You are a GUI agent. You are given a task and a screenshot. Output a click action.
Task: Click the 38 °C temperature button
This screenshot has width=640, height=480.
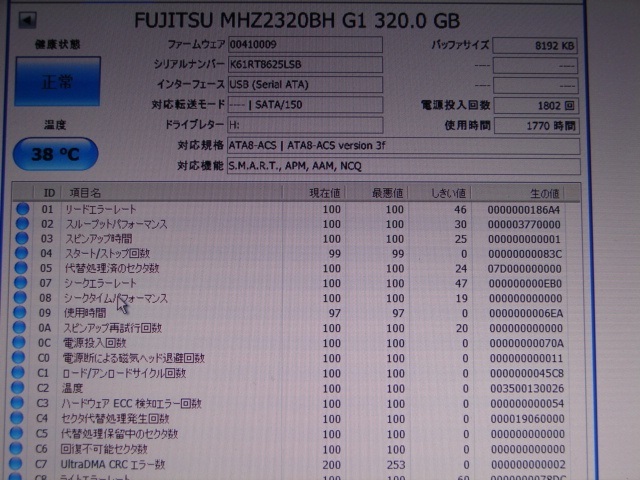[56, 154]
